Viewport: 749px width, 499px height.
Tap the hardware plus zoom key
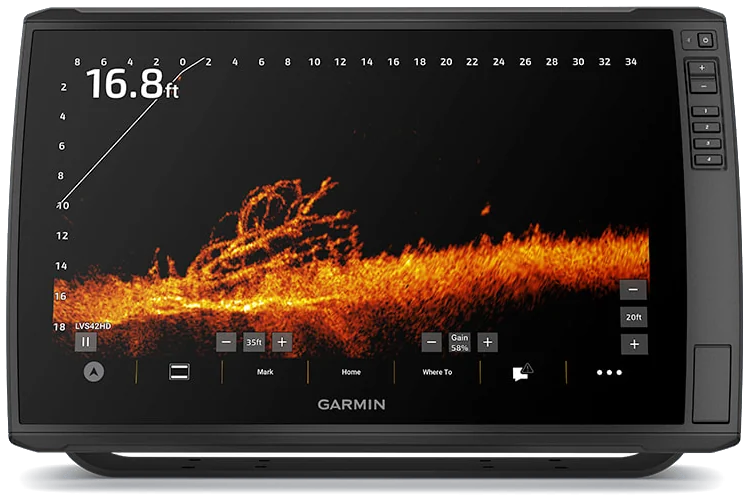[702, 68]
